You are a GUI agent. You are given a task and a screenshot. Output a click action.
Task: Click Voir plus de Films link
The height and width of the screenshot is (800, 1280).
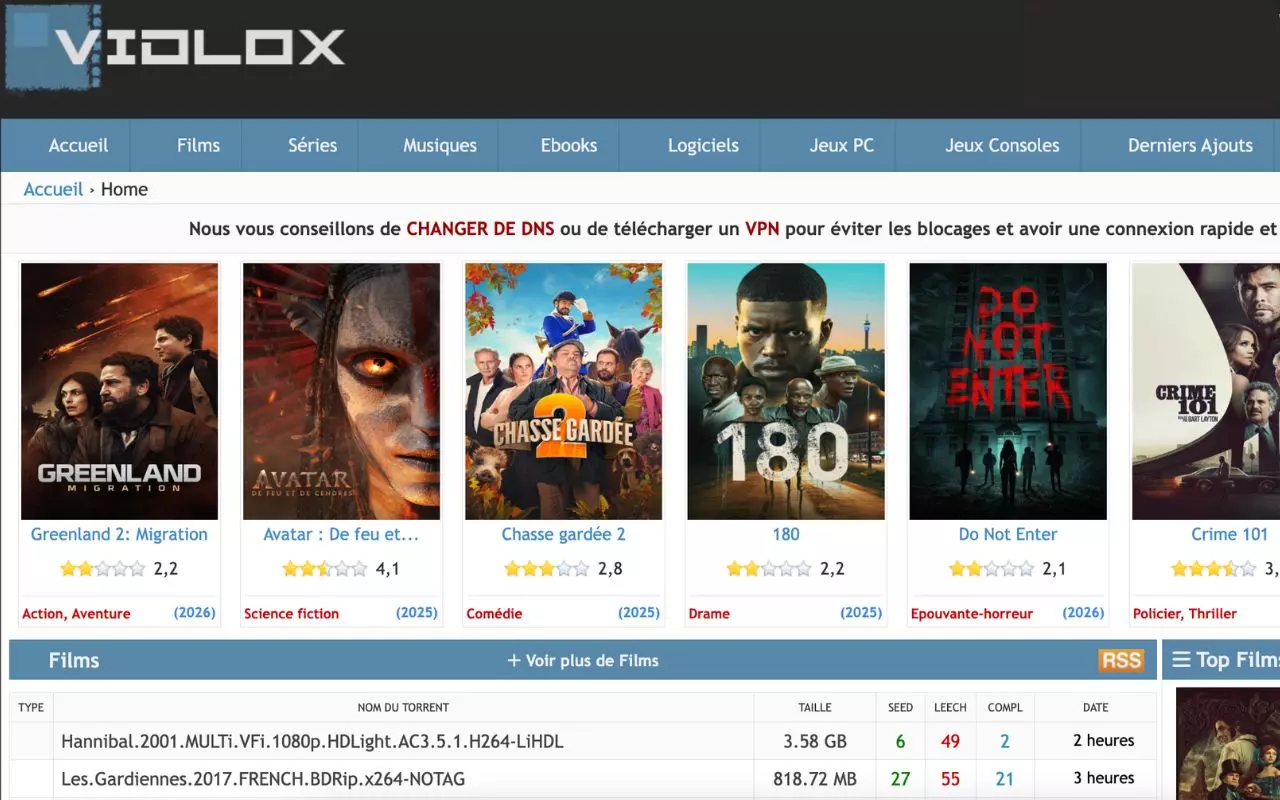click(583, 661)
